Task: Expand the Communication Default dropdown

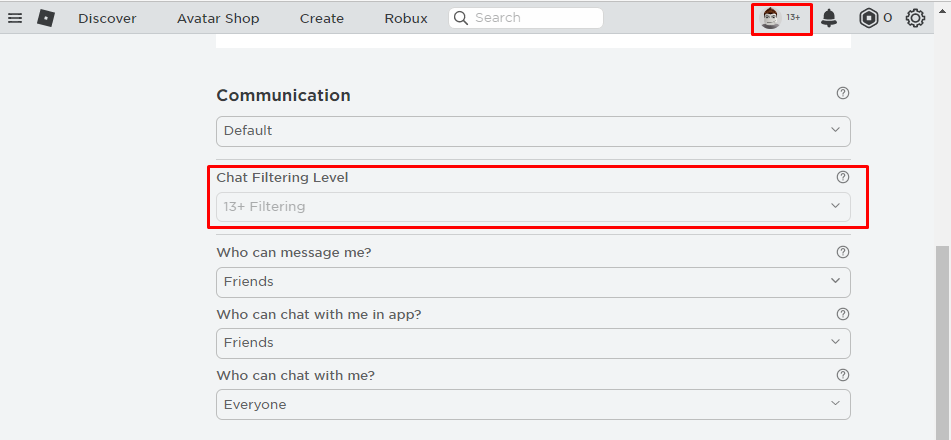Action: tap(533, 131)
